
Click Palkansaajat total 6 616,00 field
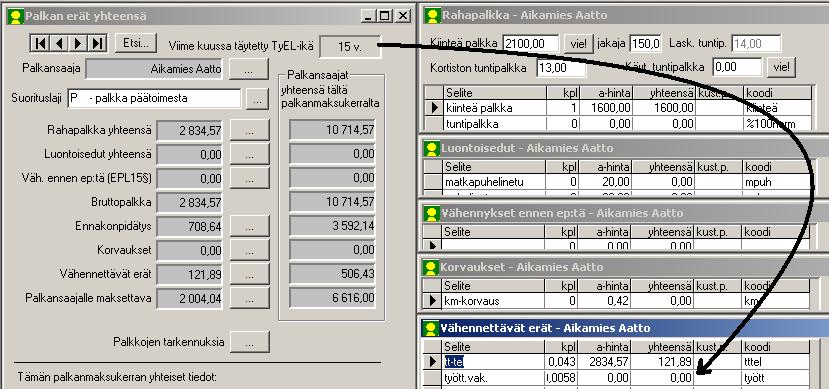click(x=332, y=298)
